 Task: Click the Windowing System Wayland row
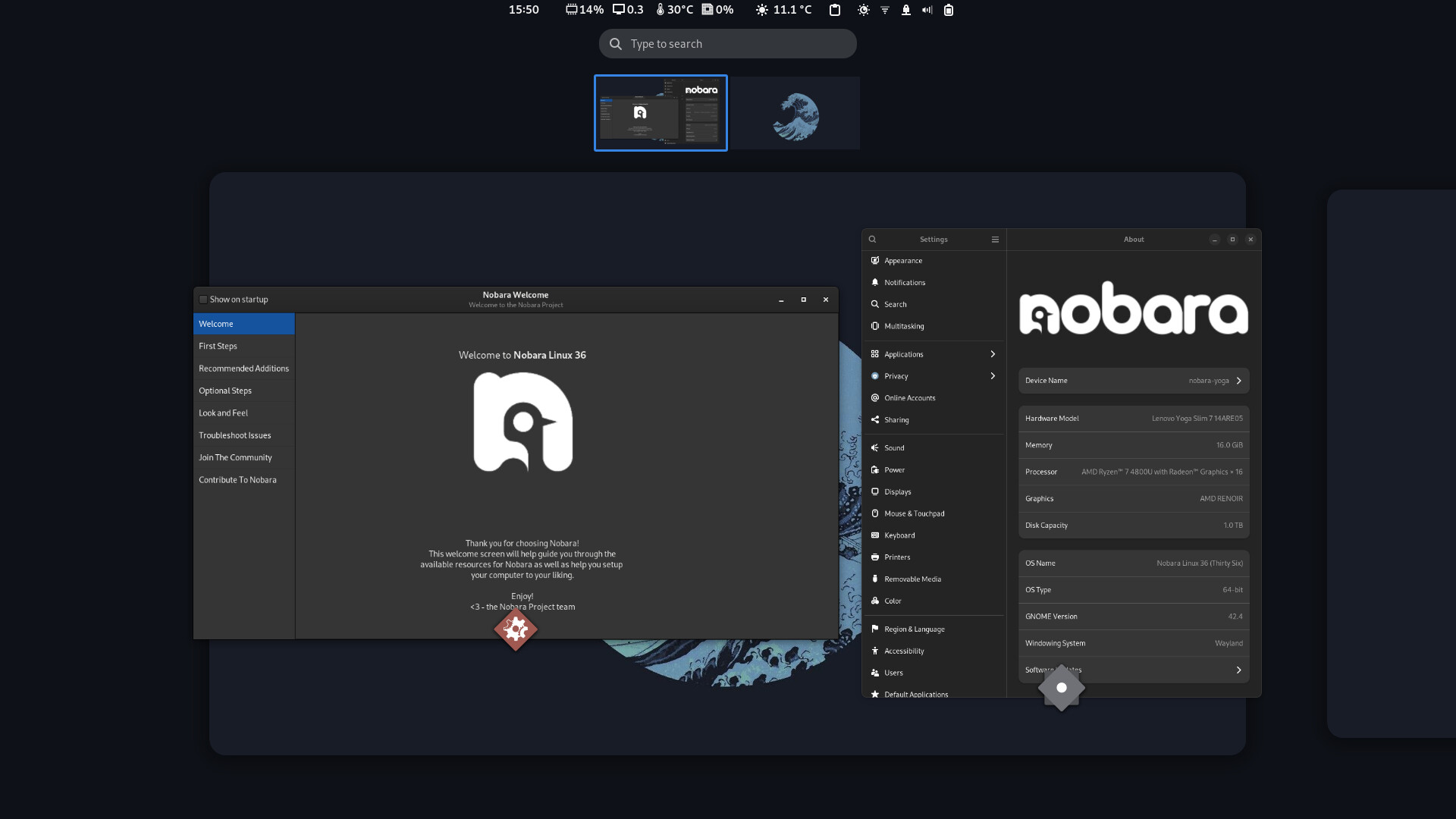point(1134,643)
